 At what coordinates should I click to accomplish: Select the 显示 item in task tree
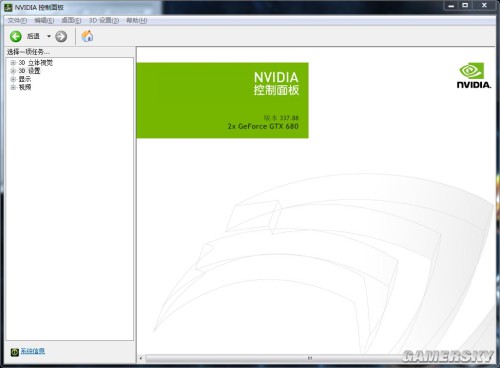[x=25, y=79]
